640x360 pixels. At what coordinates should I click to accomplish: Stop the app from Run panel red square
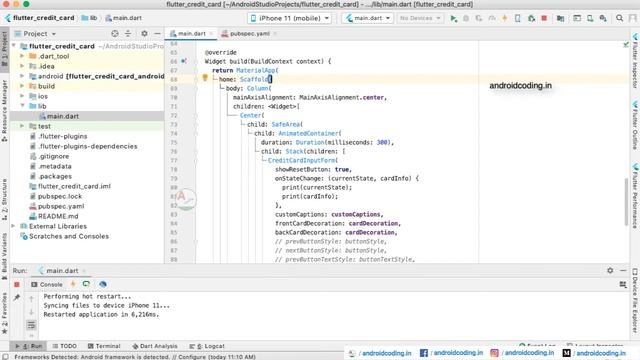click(x=17, y=284)
